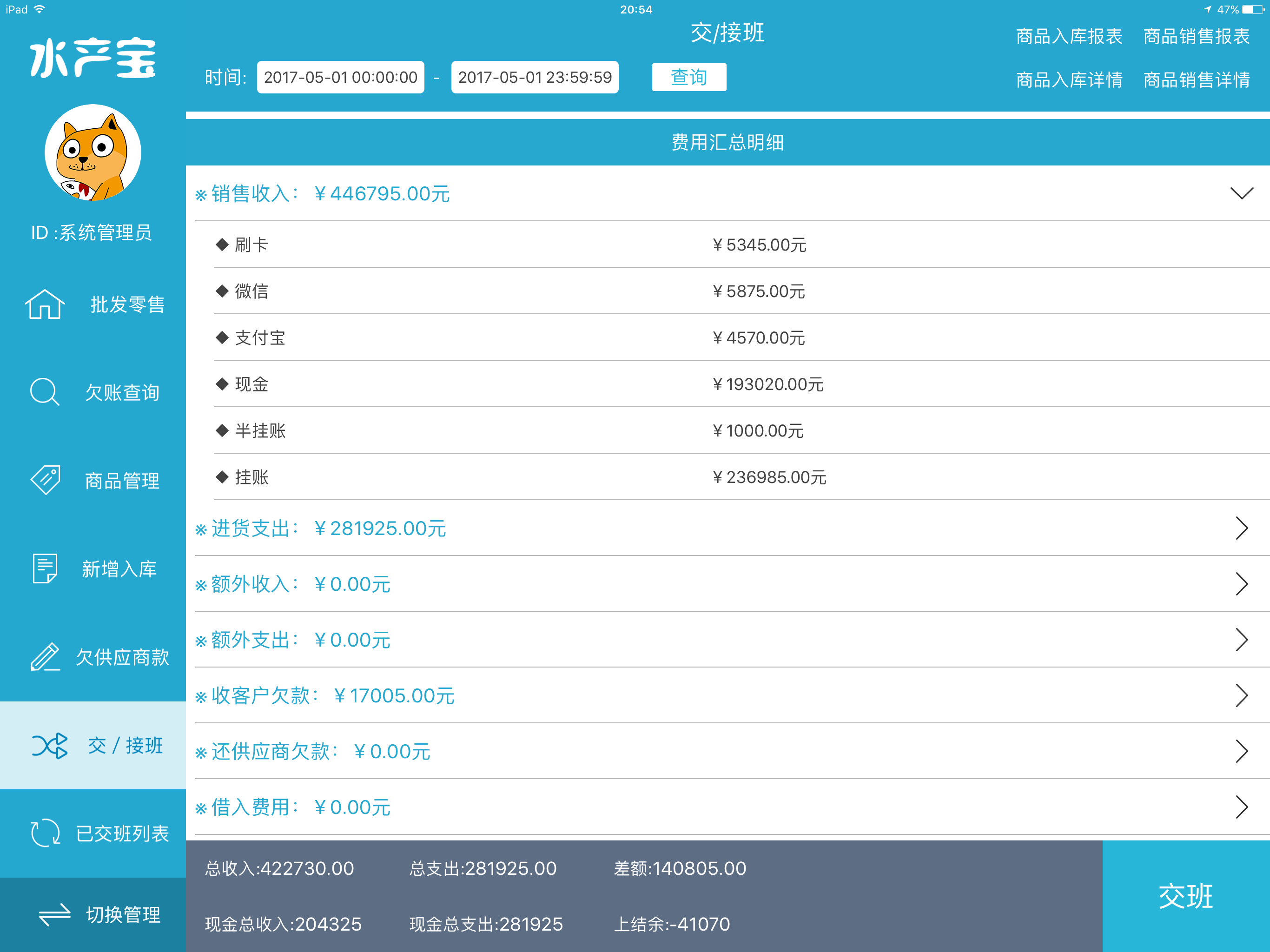Image resolution: width=1270 pixels, height=952 pixels.
Task: Click the start time field 2017-05-01 00:00:00
Action: click(340, 77)
